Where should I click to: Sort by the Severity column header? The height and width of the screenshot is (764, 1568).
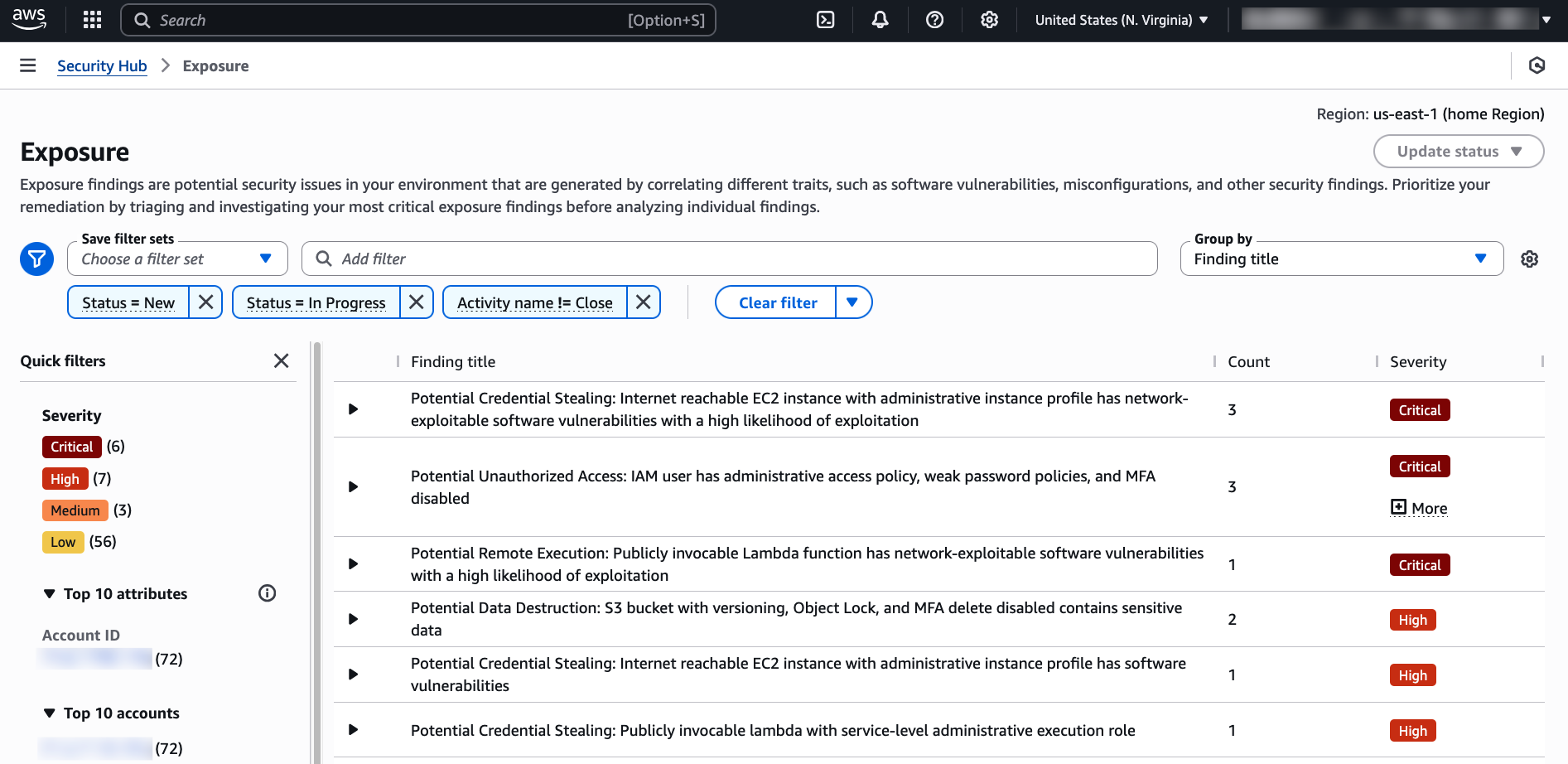tap(1418, 361)
